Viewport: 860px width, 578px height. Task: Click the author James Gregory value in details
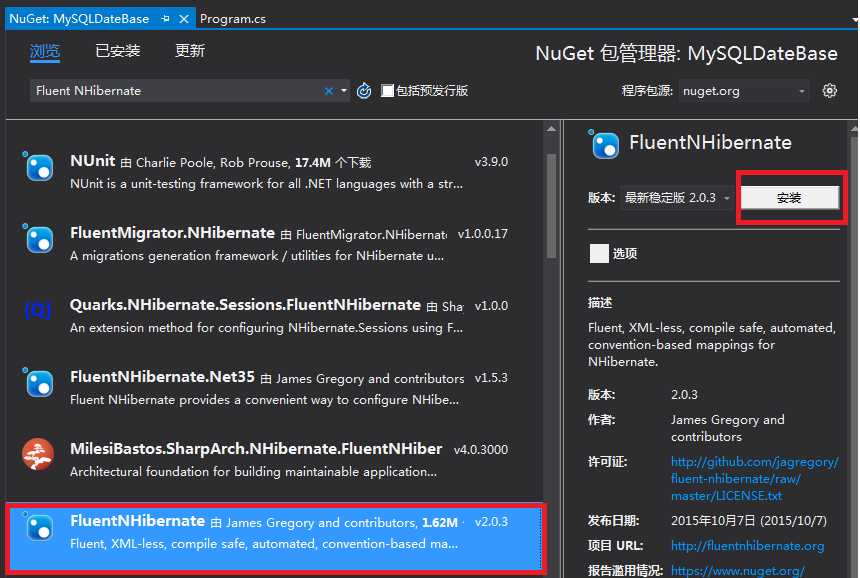tap(728, 428)
